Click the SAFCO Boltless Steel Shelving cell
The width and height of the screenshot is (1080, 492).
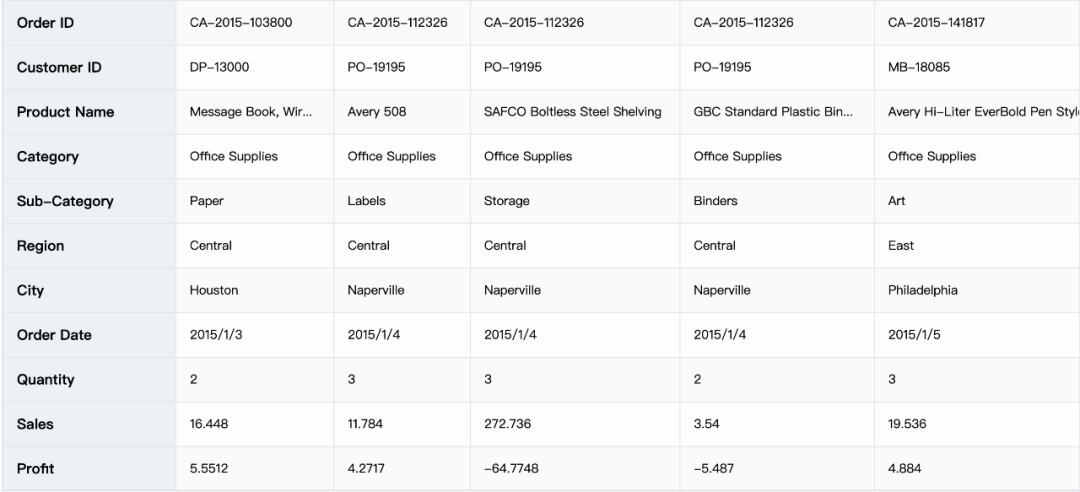coord(572,112)
